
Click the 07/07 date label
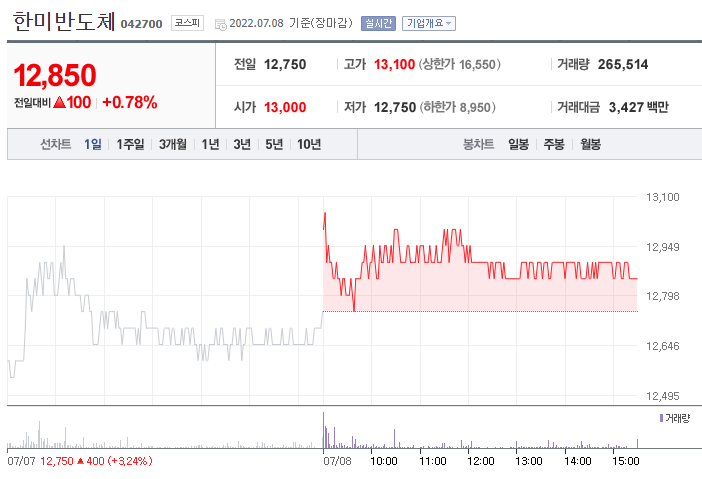pyautogui.click(x=21, y=461)
